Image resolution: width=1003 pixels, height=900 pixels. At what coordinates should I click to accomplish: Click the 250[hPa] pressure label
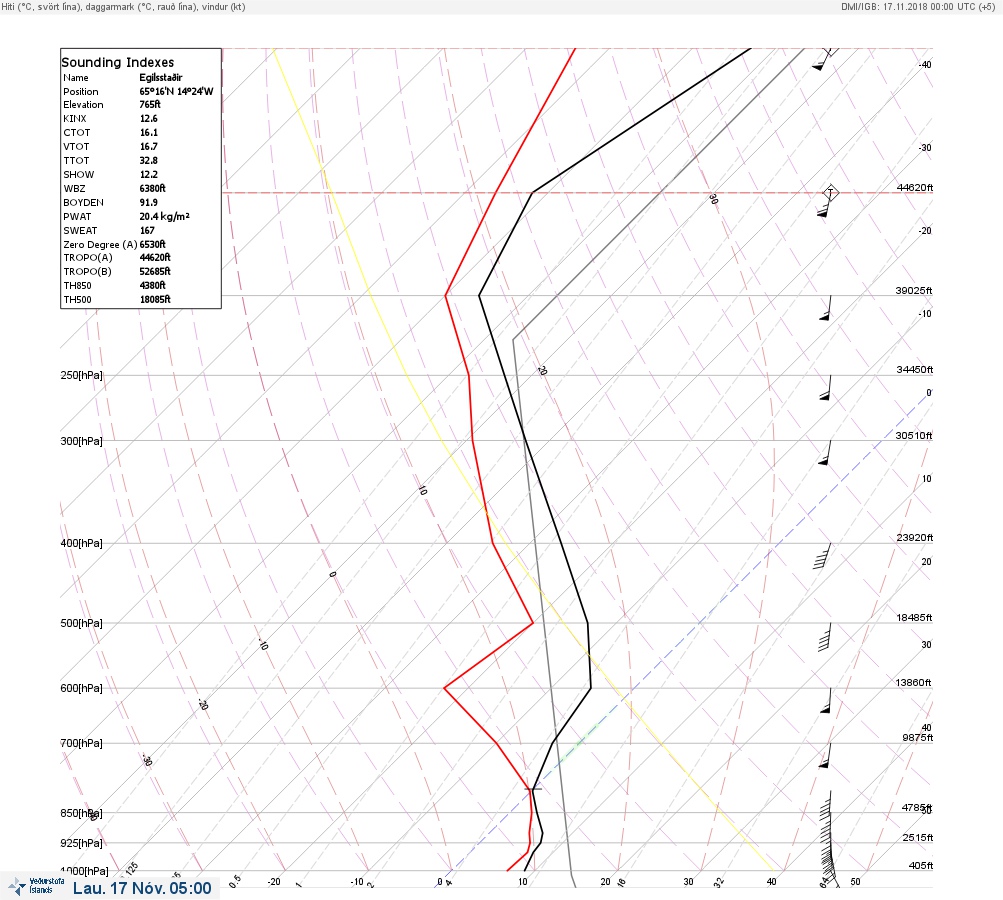[81, 375]
